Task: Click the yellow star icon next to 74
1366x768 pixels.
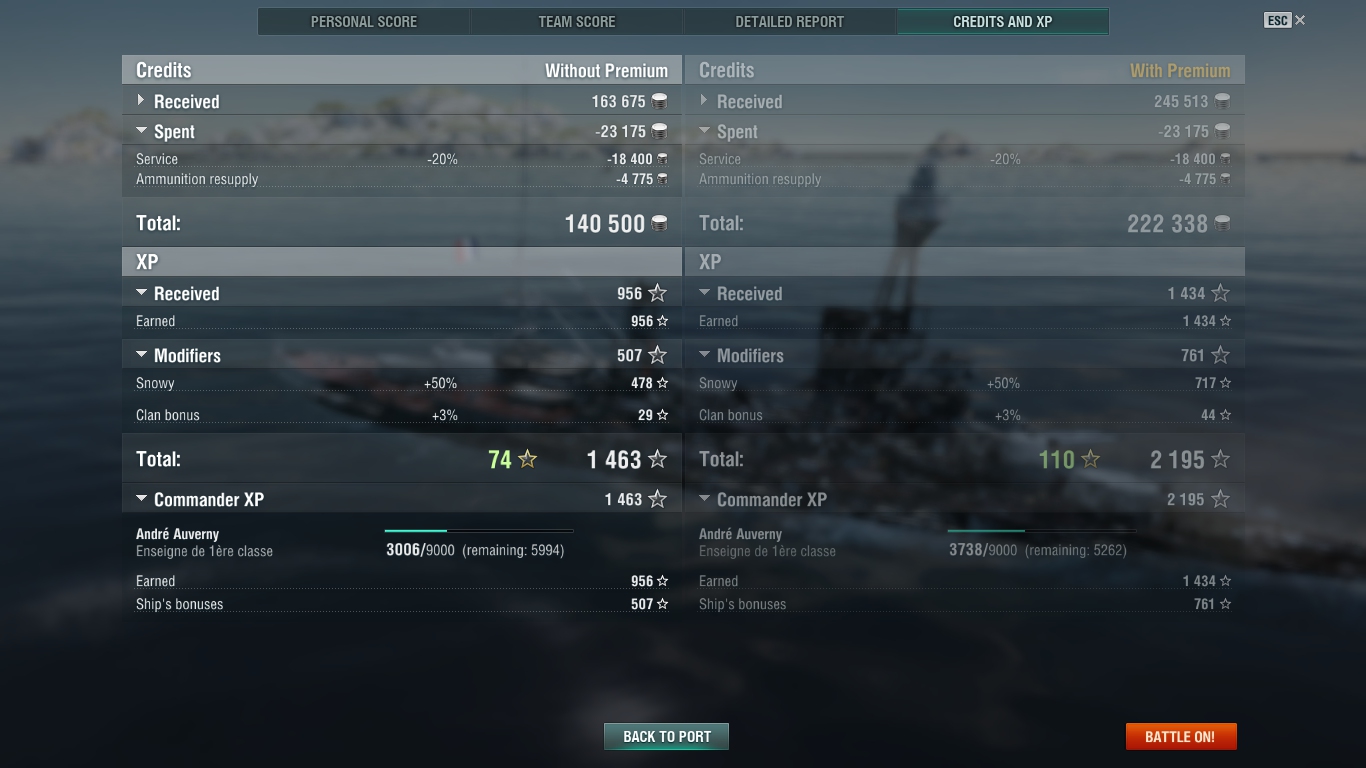Action: coord(527,459)
